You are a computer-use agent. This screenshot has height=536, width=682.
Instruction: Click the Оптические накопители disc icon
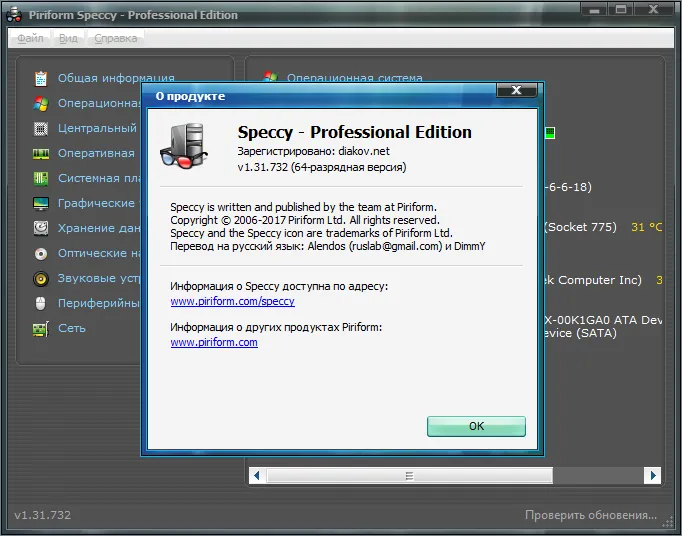(x=41, y=253)
